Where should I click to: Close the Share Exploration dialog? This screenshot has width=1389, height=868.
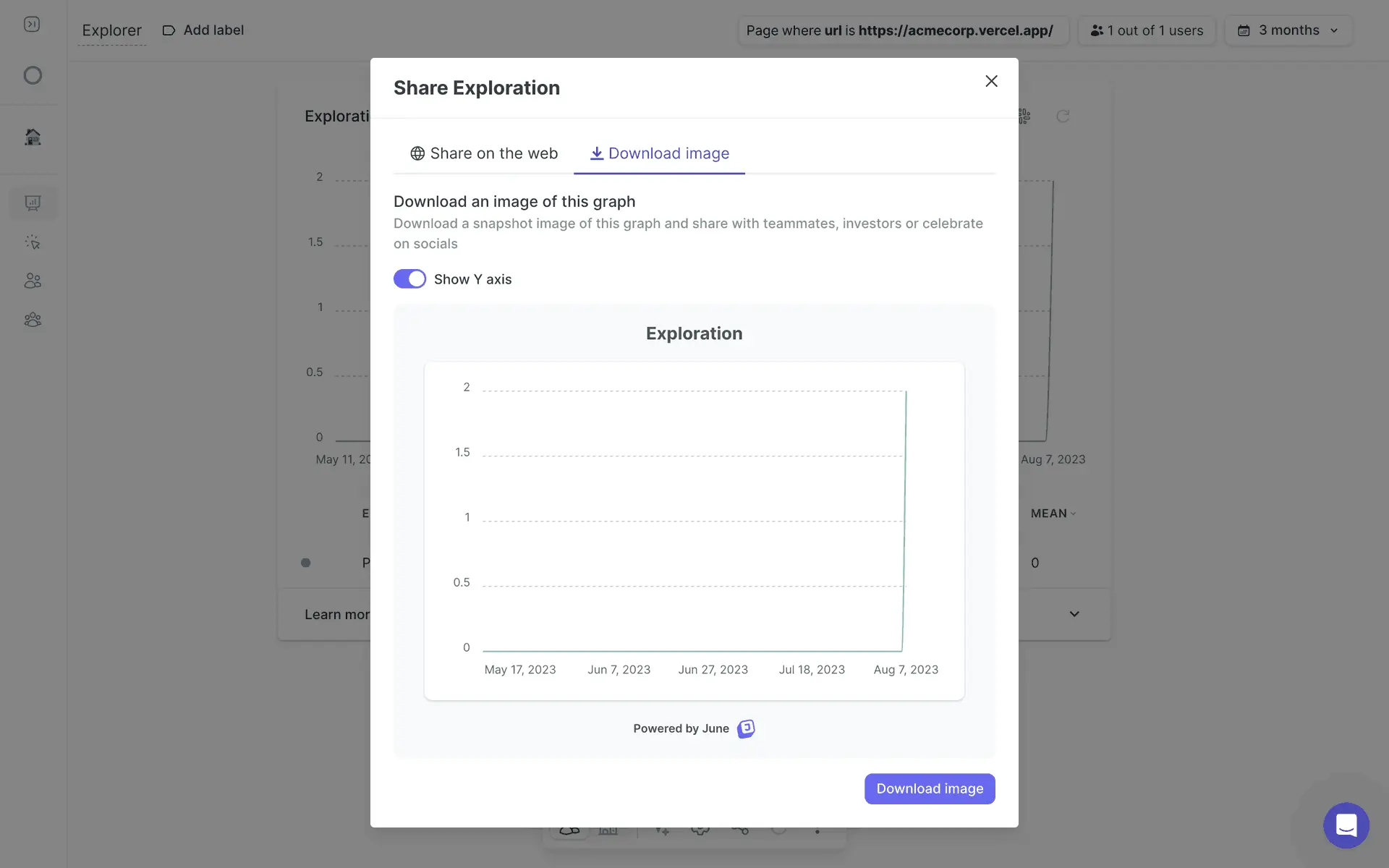click(991, 81)
